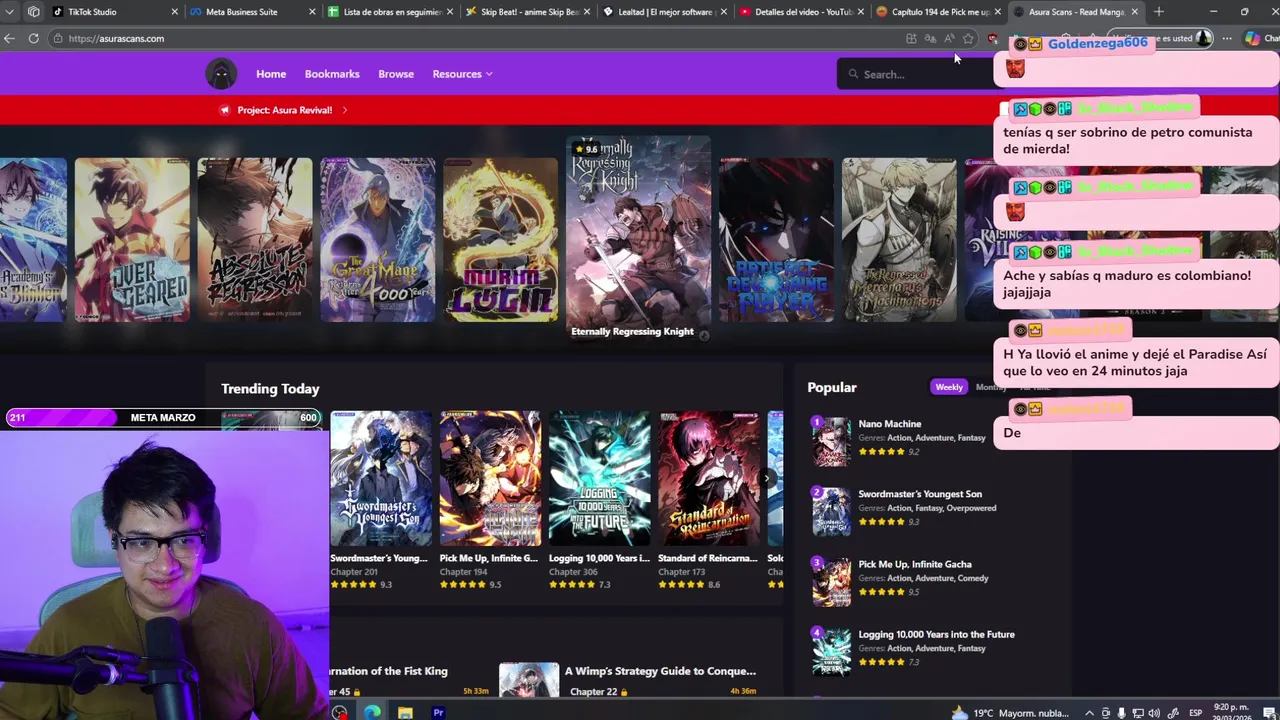Viewport: 1280px width, 720px height.
Task: Open Standard of Reincarnation trending cover
Action: pyautogui.click(x=709, y=478)
